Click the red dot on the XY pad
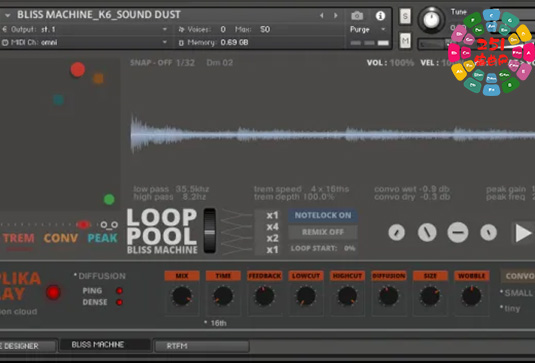Screen dimensions: 535x363 coord(77,70)
